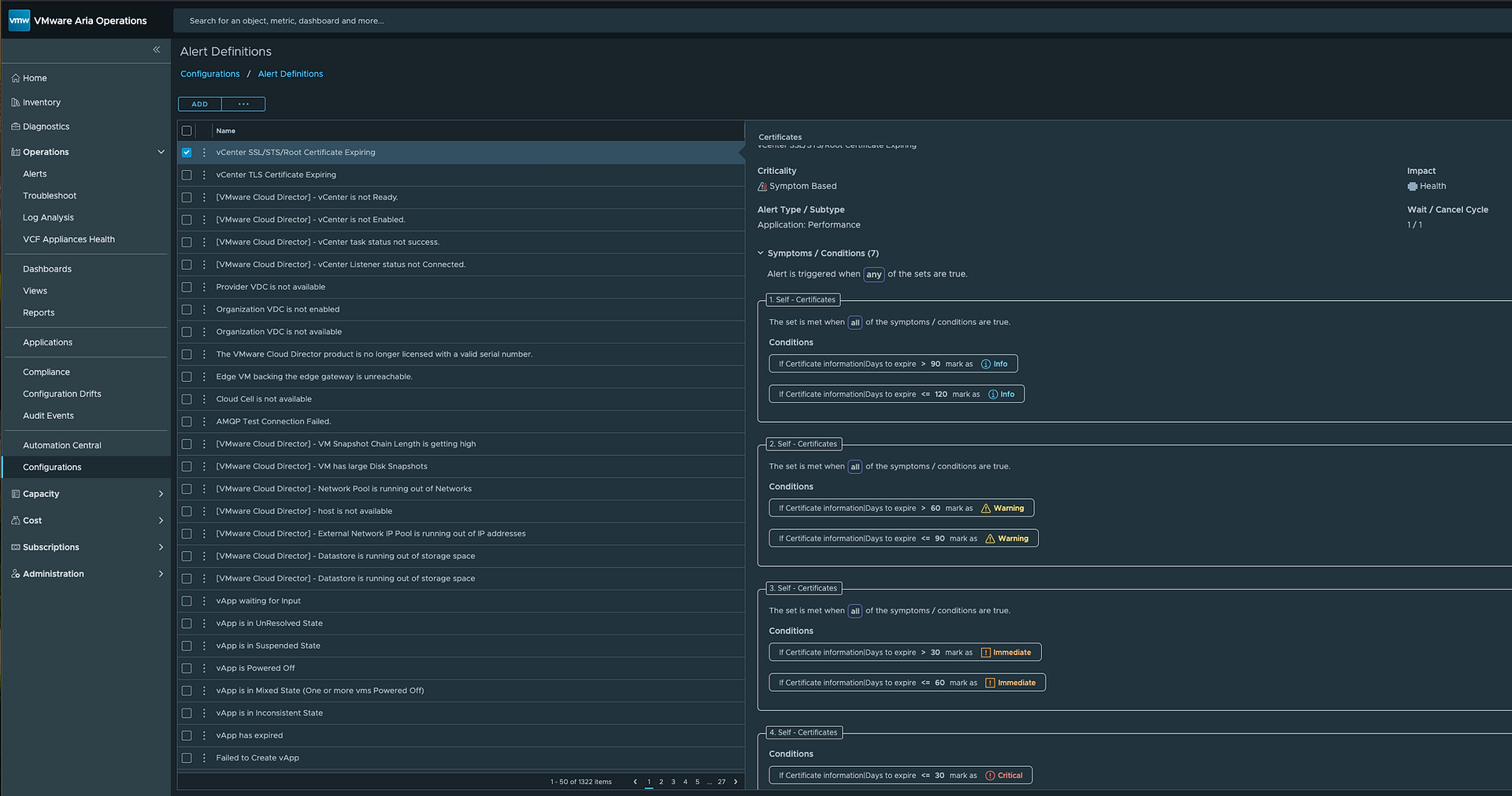Click the Subscriptions section icon
The height and width of the screenshot is (796, 1512).
tap(16, 547)
